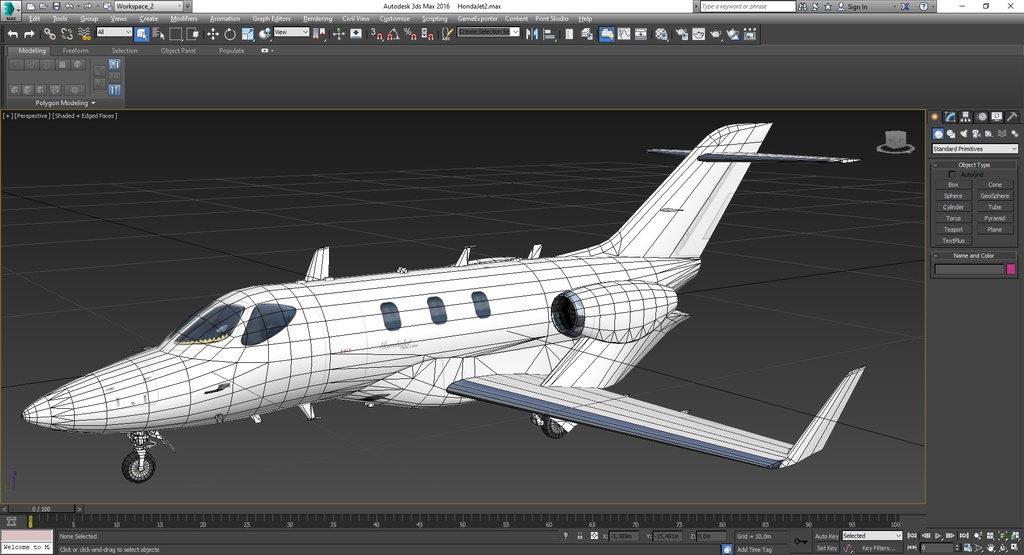Open the reference coordinate View dropdown

click(x=291, y=31)
